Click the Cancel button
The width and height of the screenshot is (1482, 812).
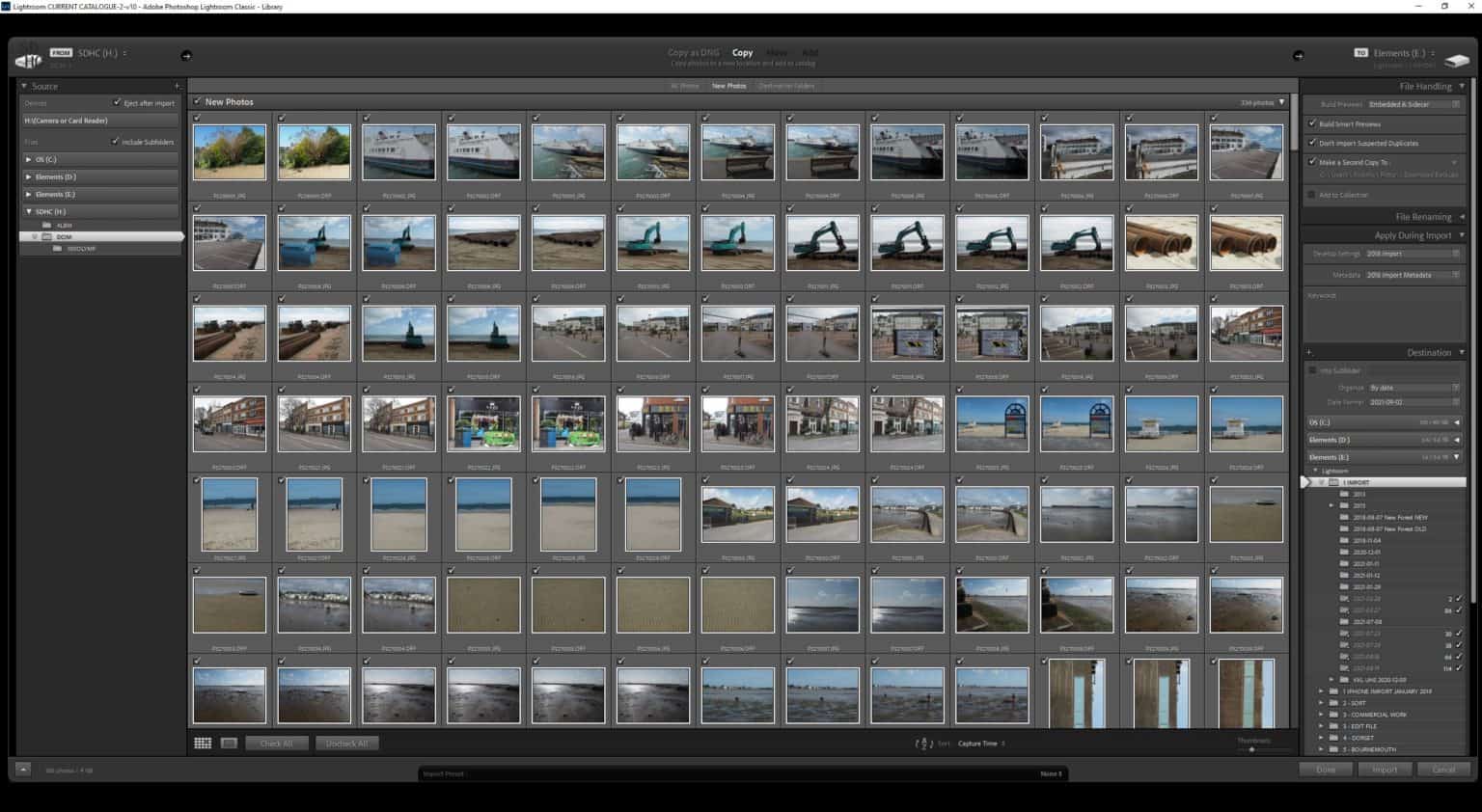coord(1443,770)
